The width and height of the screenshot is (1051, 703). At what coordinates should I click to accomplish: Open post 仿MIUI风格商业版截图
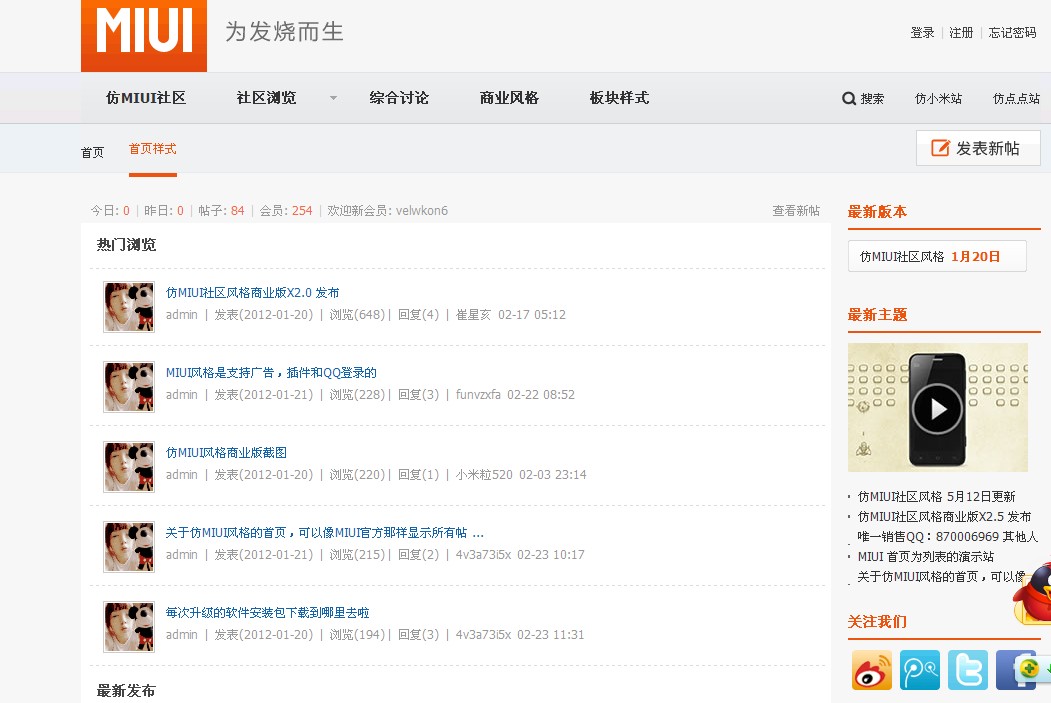[x=226, y=452]
